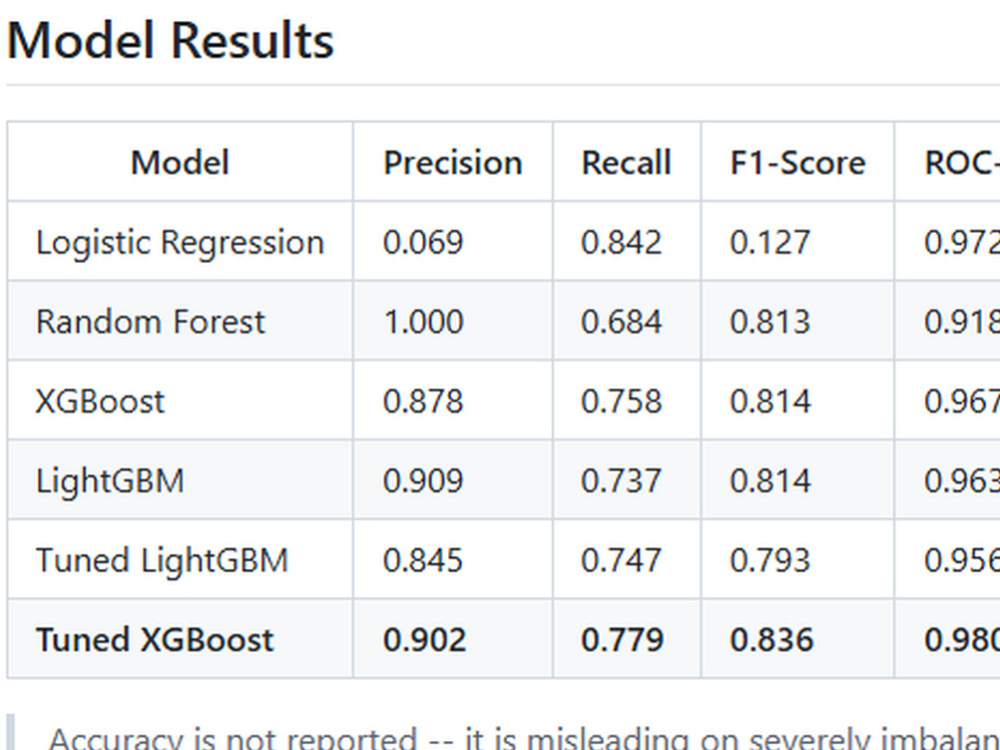
Task: Click the Precision column header
Action: click(x=453, y=162)
